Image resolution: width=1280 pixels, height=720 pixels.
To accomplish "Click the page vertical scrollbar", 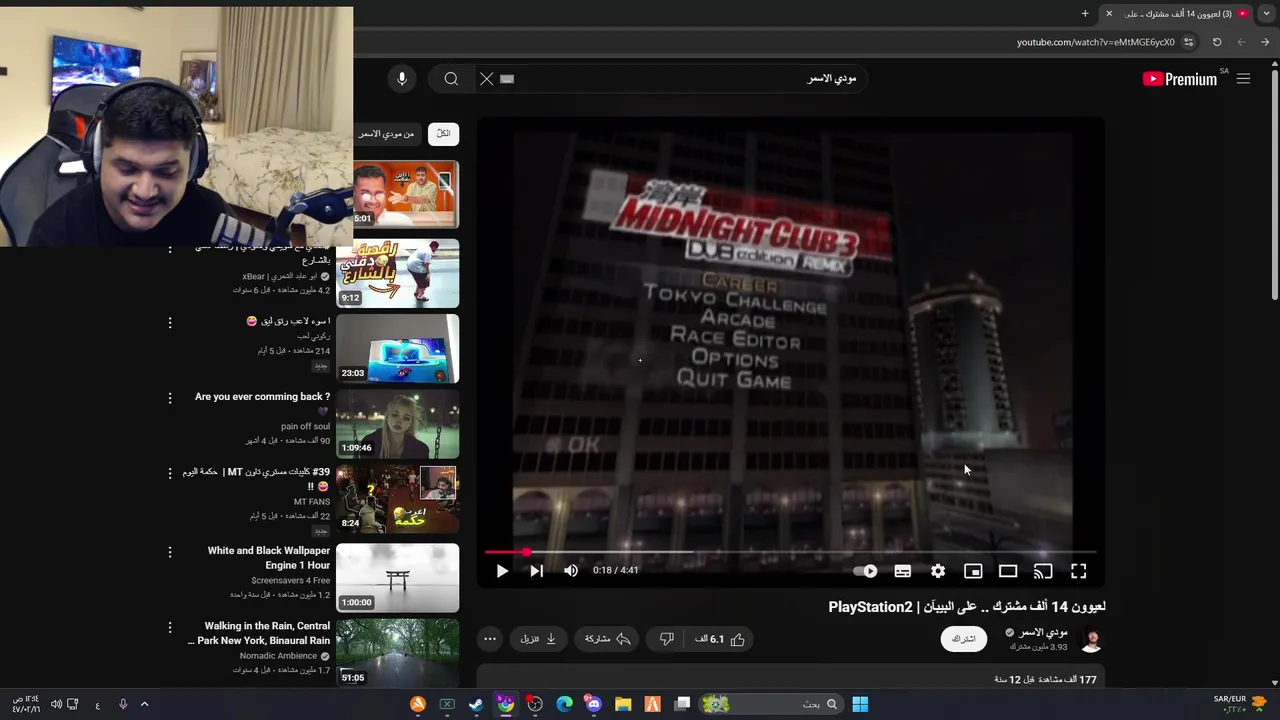I will coord(1274,184).
